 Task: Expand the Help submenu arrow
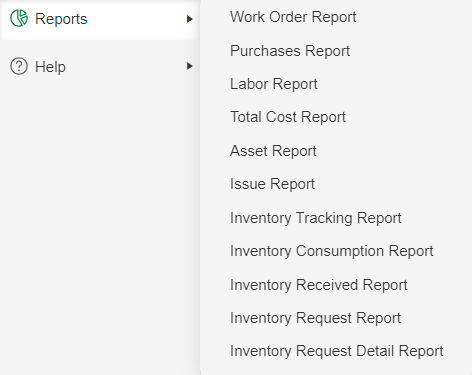190,66
